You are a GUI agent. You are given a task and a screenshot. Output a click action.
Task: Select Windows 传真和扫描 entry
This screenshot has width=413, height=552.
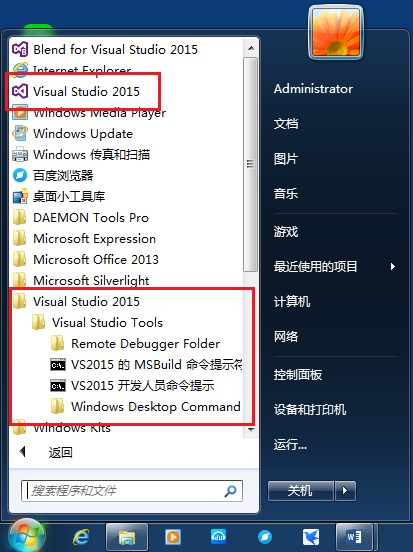click(x=92, y=155)
